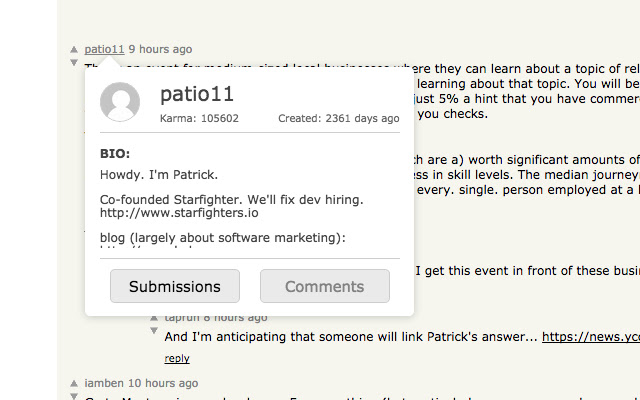Click the Karma: 105602 text

tap(199, 118)
